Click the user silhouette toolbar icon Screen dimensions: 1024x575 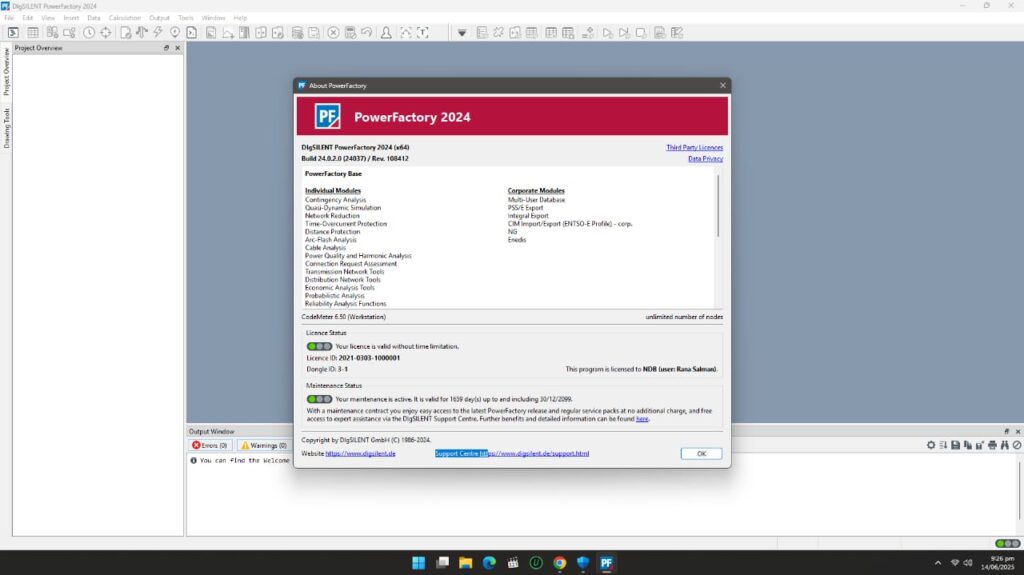click(387, 33)
